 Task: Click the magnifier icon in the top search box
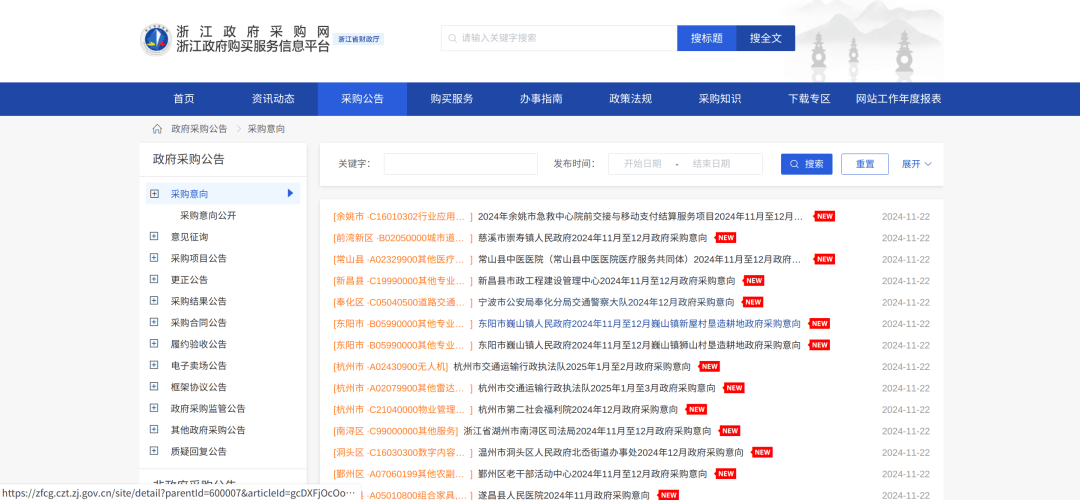click(452, 38)
